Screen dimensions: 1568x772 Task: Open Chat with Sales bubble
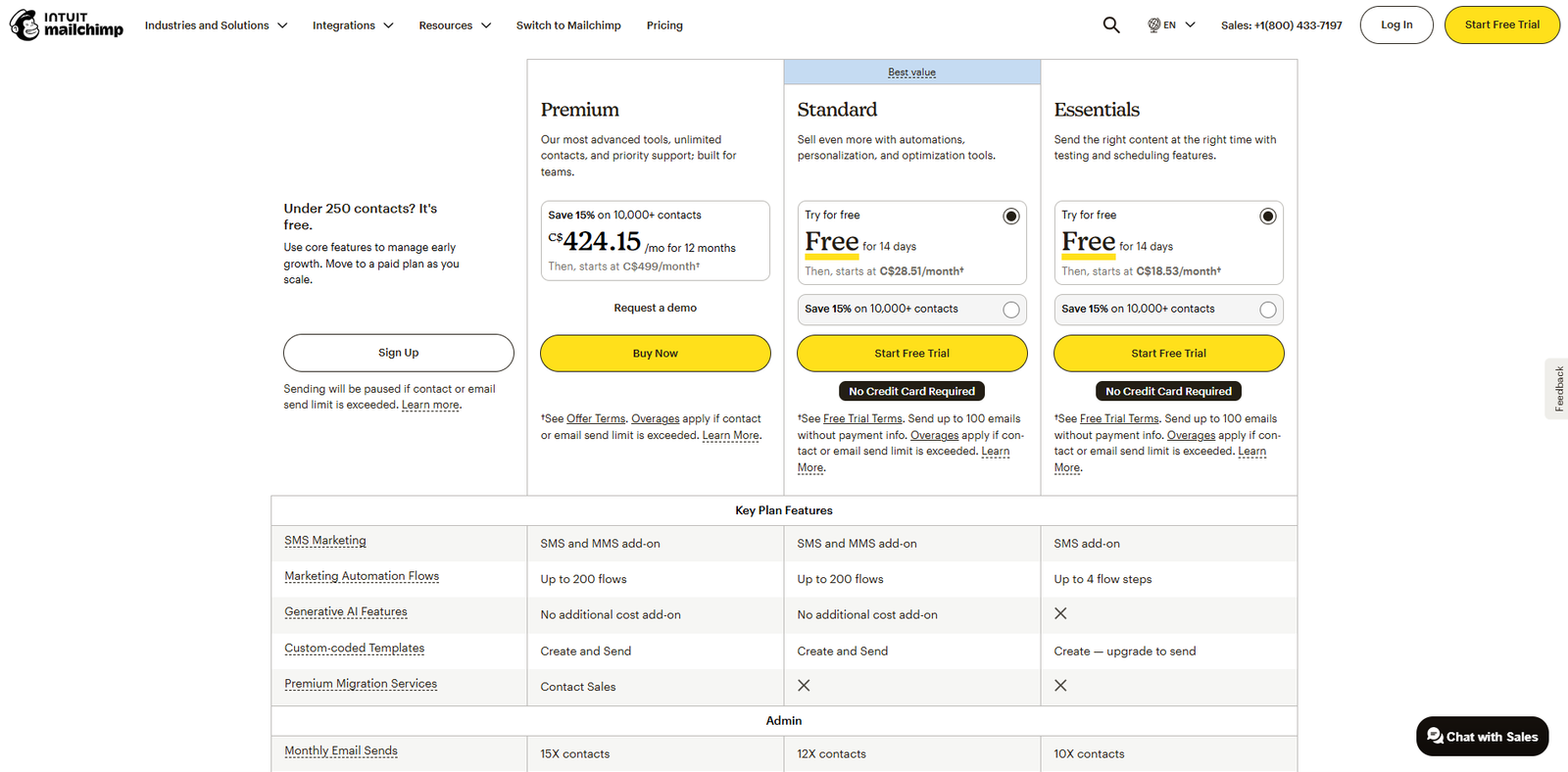1482,737
